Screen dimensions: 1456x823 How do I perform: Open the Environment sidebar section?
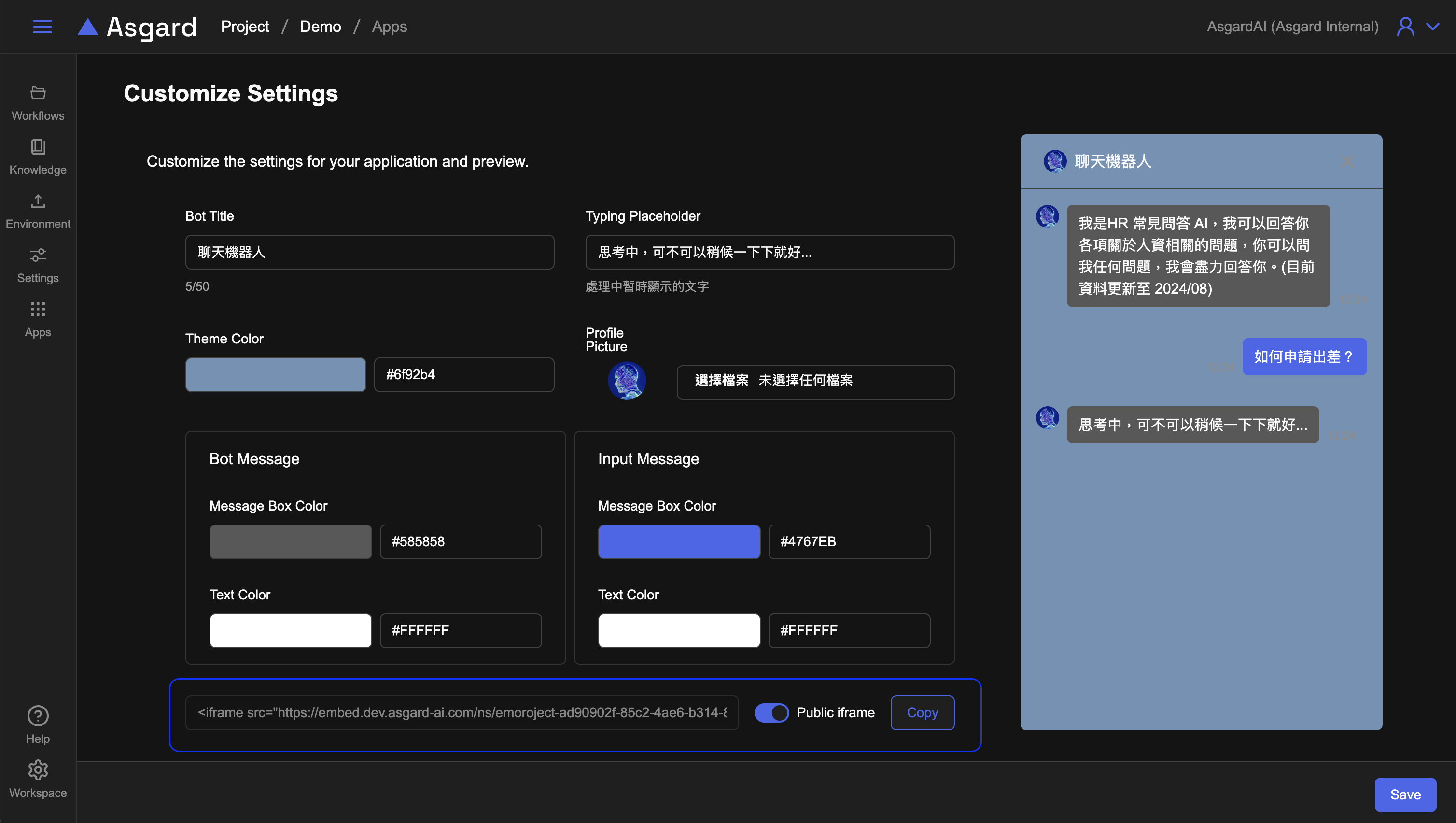[38, 212]
